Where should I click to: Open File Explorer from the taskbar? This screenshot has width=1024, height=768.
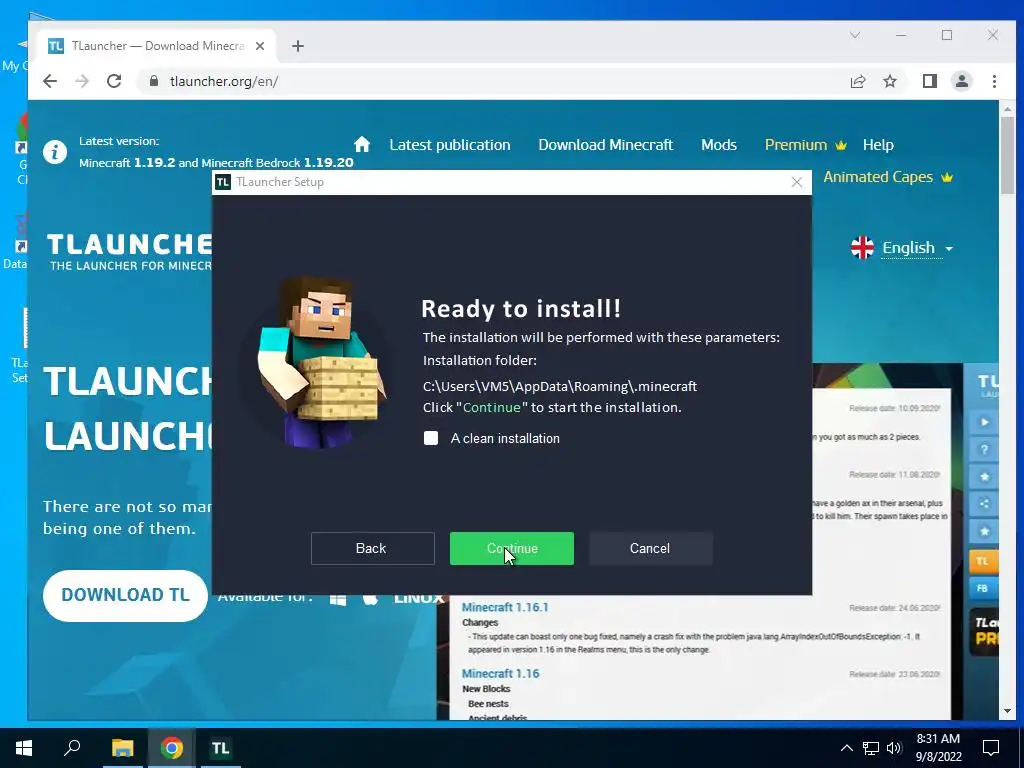pyautogui.click(x=123, y=748)
